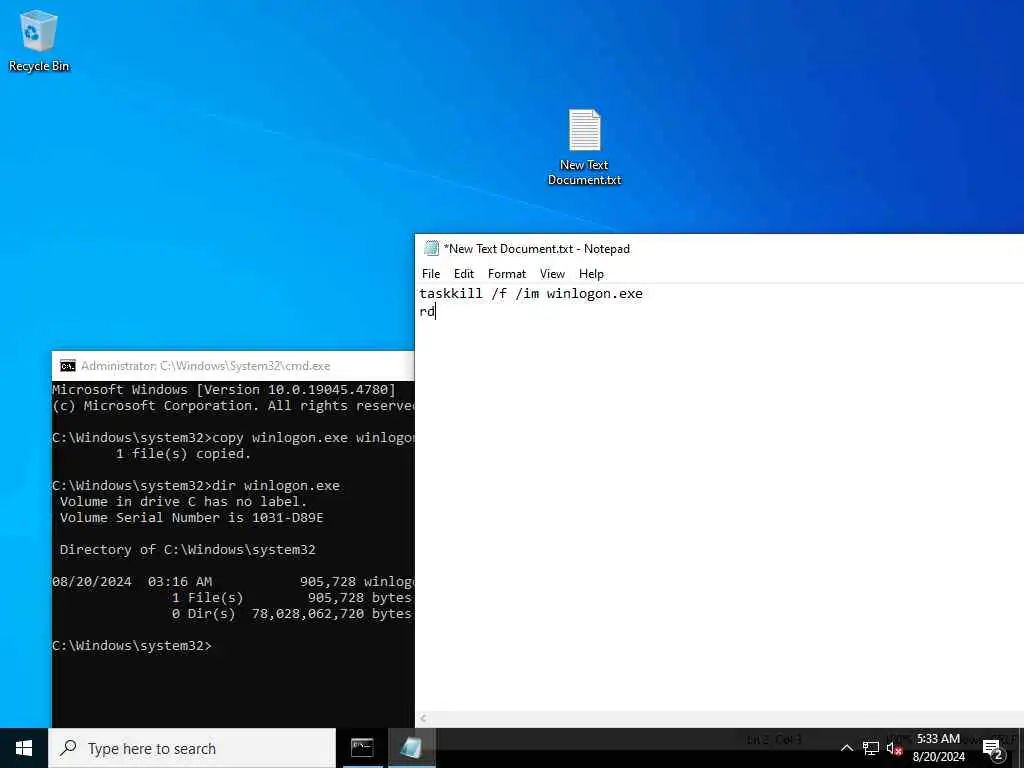Click the search magnifier icon in the taskbar
Image resolution: width=1024 pixels, height=768 pixels.
point(68,748)
